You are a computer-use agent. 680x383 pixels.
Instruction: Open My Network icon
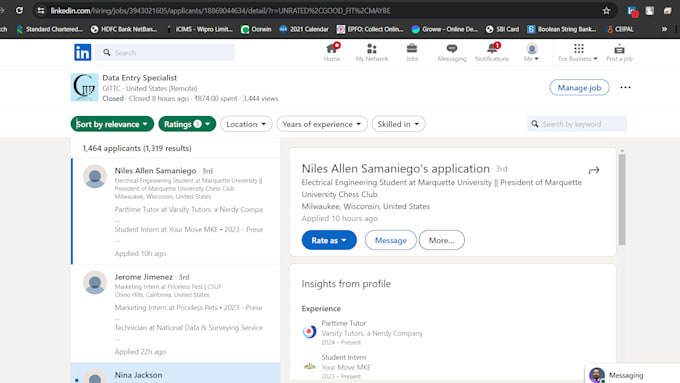(x=372, y=52)
